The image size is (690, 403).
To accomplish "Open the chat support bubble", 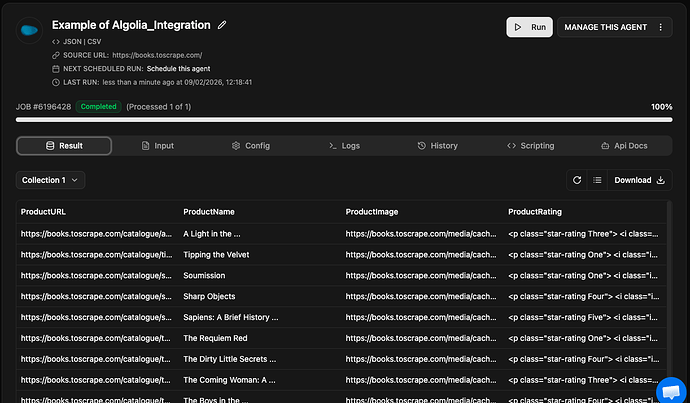I will (x=670, y=389).
